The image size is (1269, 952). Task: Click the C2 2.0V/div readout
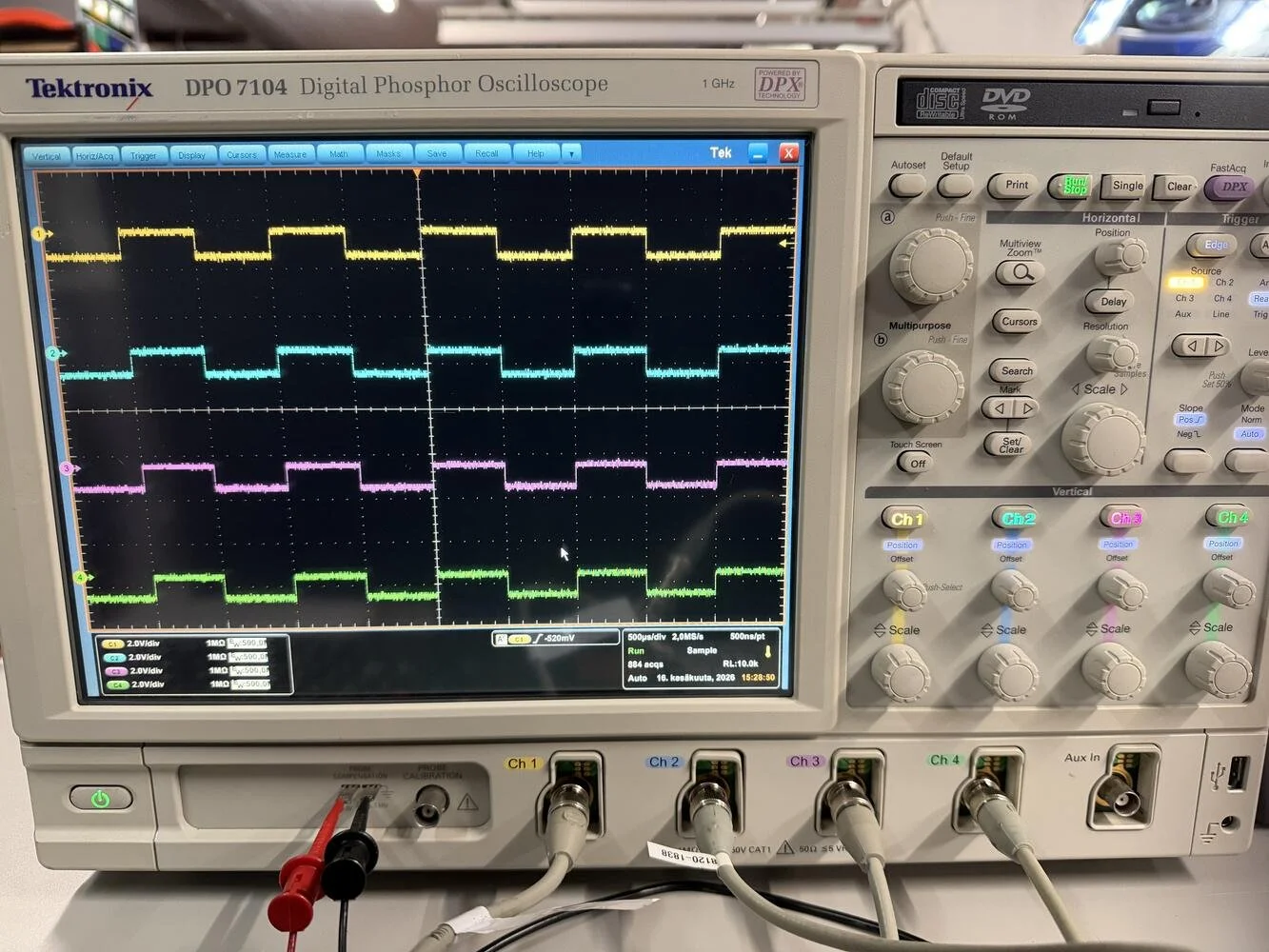[x=132, y=657]
